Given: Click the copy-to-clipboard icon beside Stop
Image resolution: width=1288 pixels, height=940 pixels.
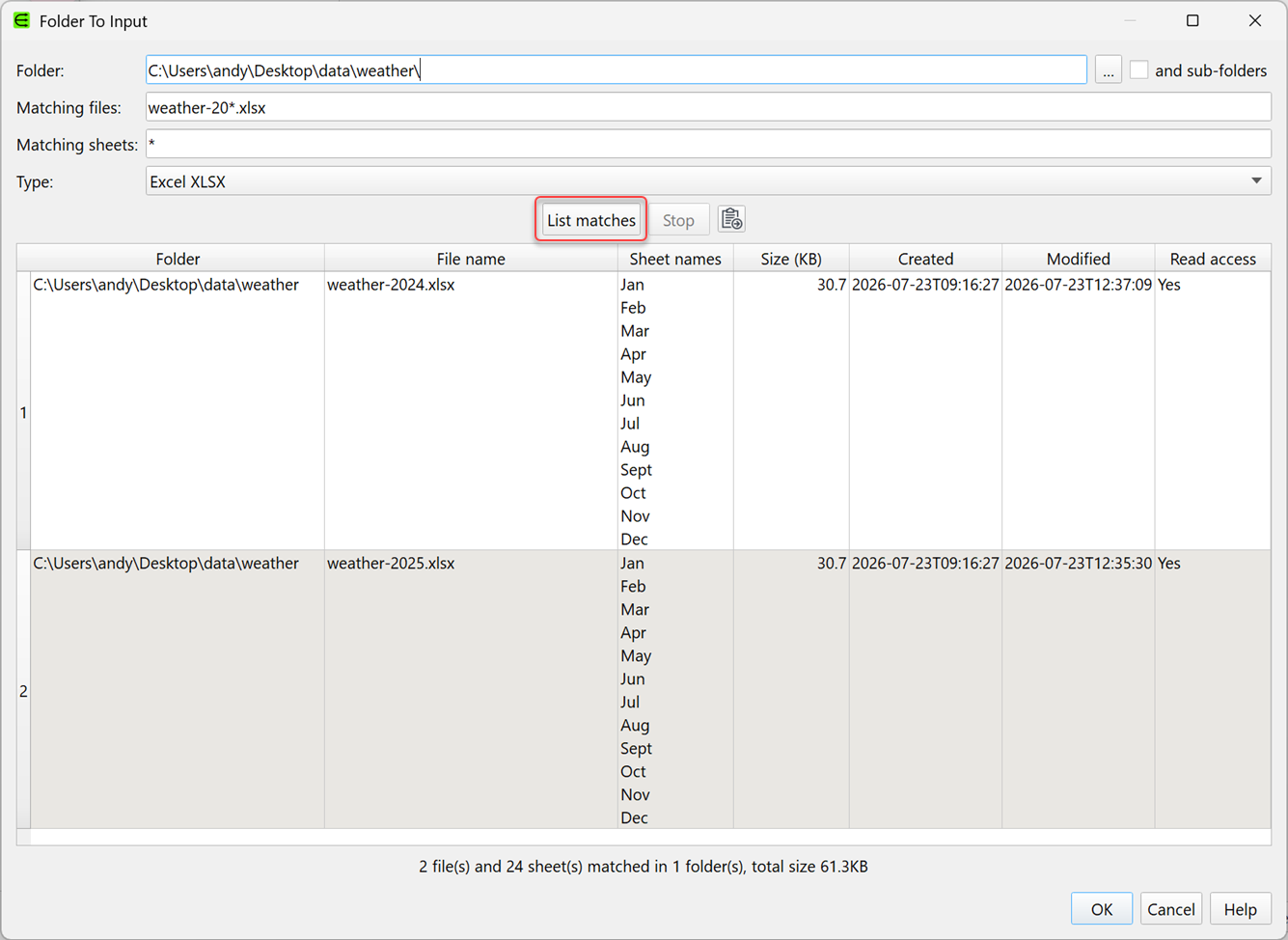Looking at the screenshot, I should (731, 220).
